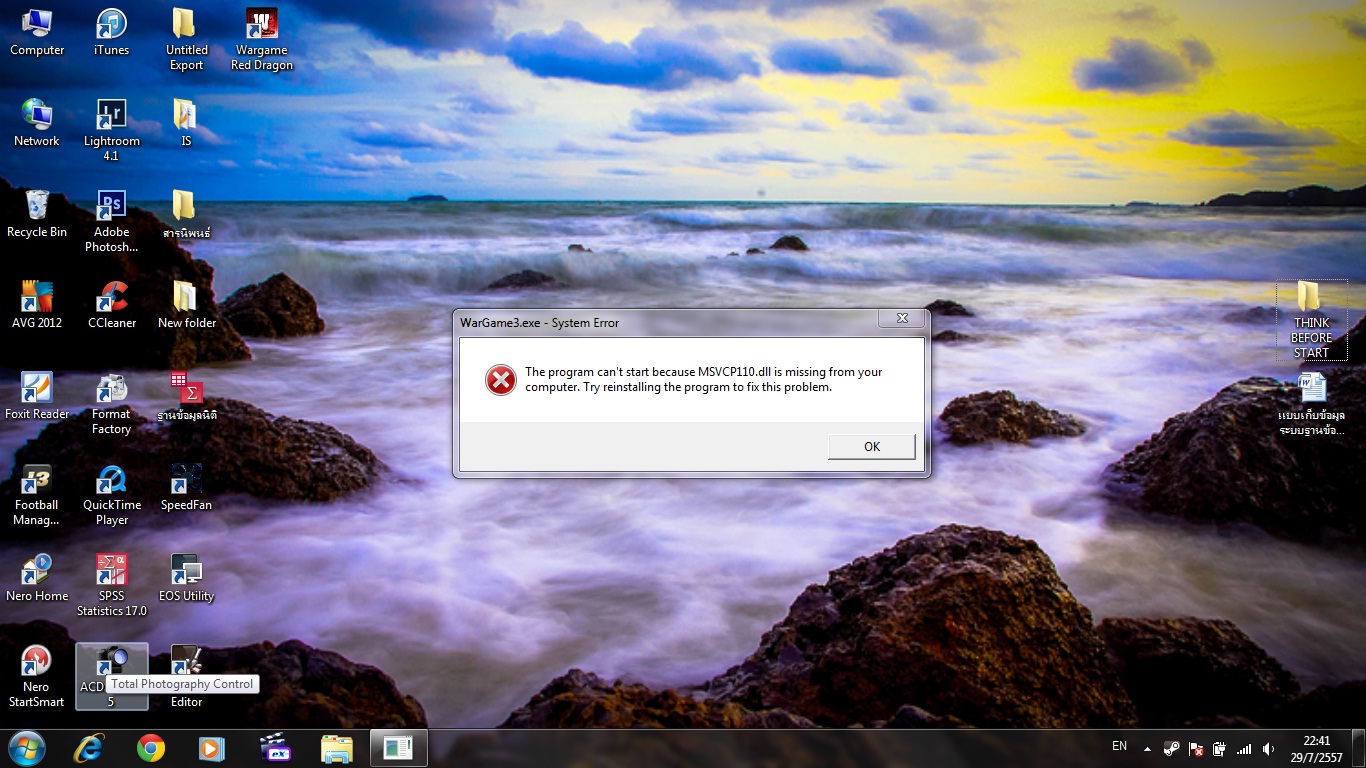The image size is (1366, 768).
Task: Select the THINK BEFORE START folder
Action: click(1310, 300)
